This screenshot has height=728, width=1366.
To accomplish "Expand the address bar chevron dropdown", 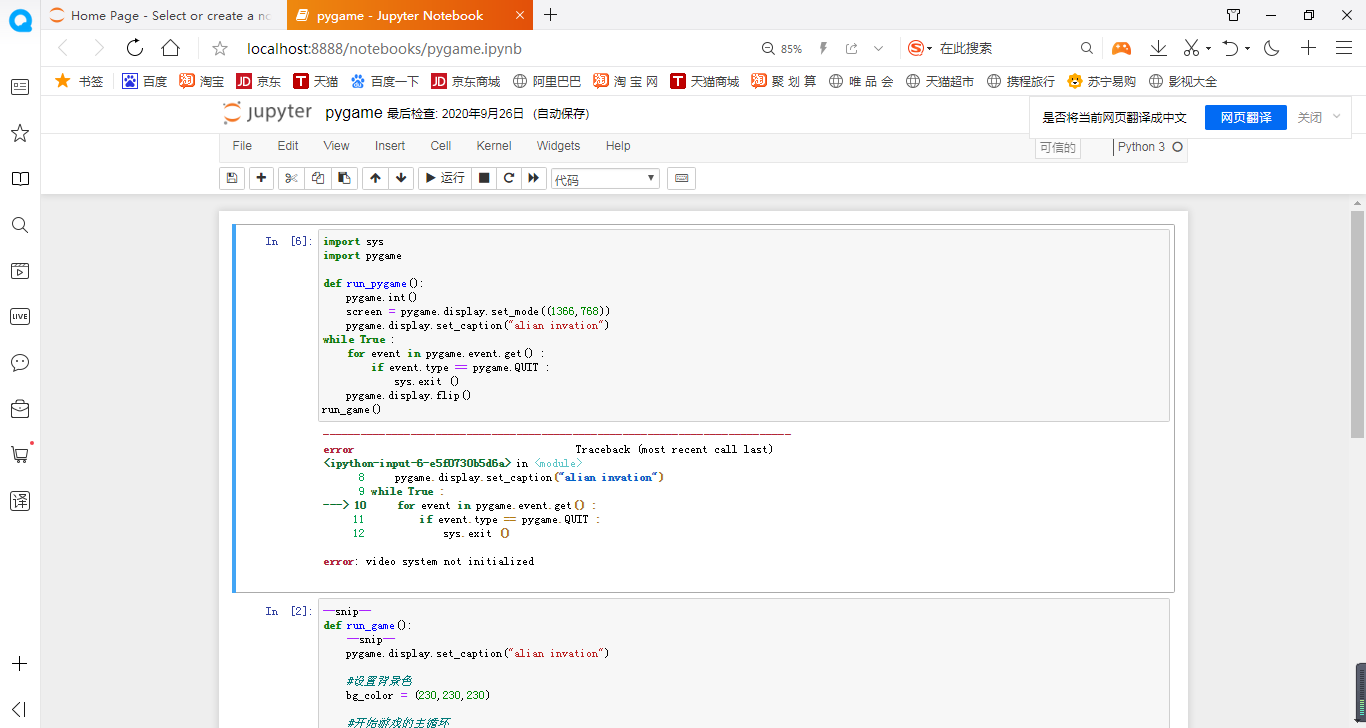I will click(879, 48).
